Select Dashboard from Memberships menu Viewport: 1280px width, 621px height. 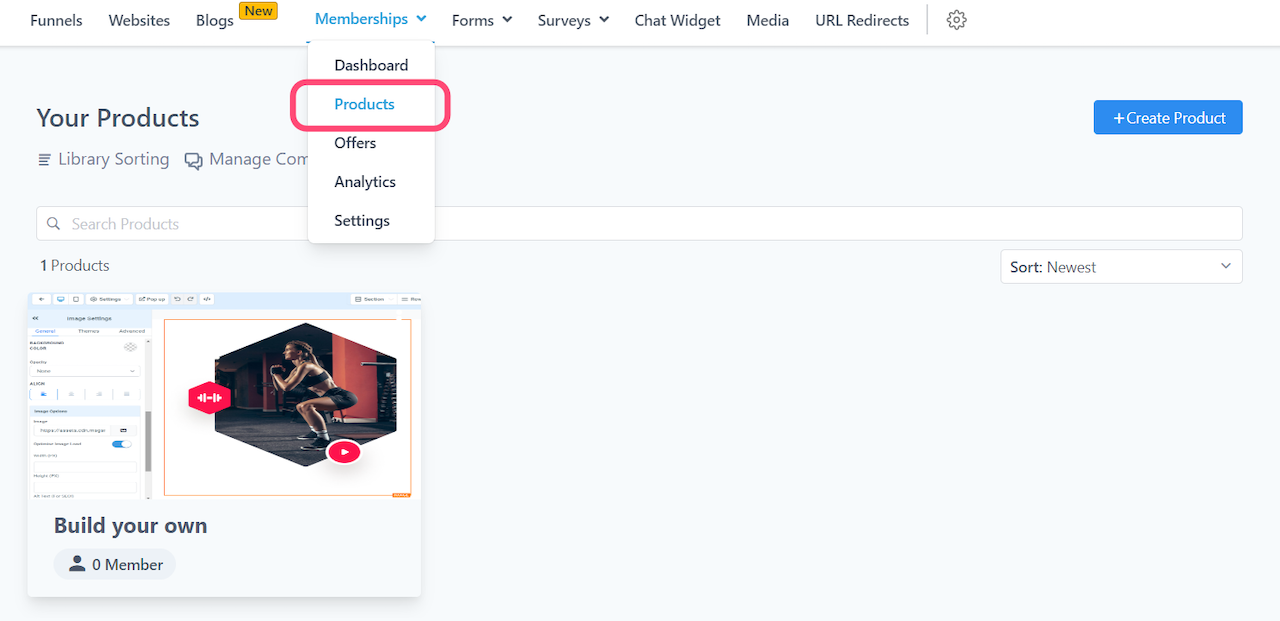click(371, 65)
